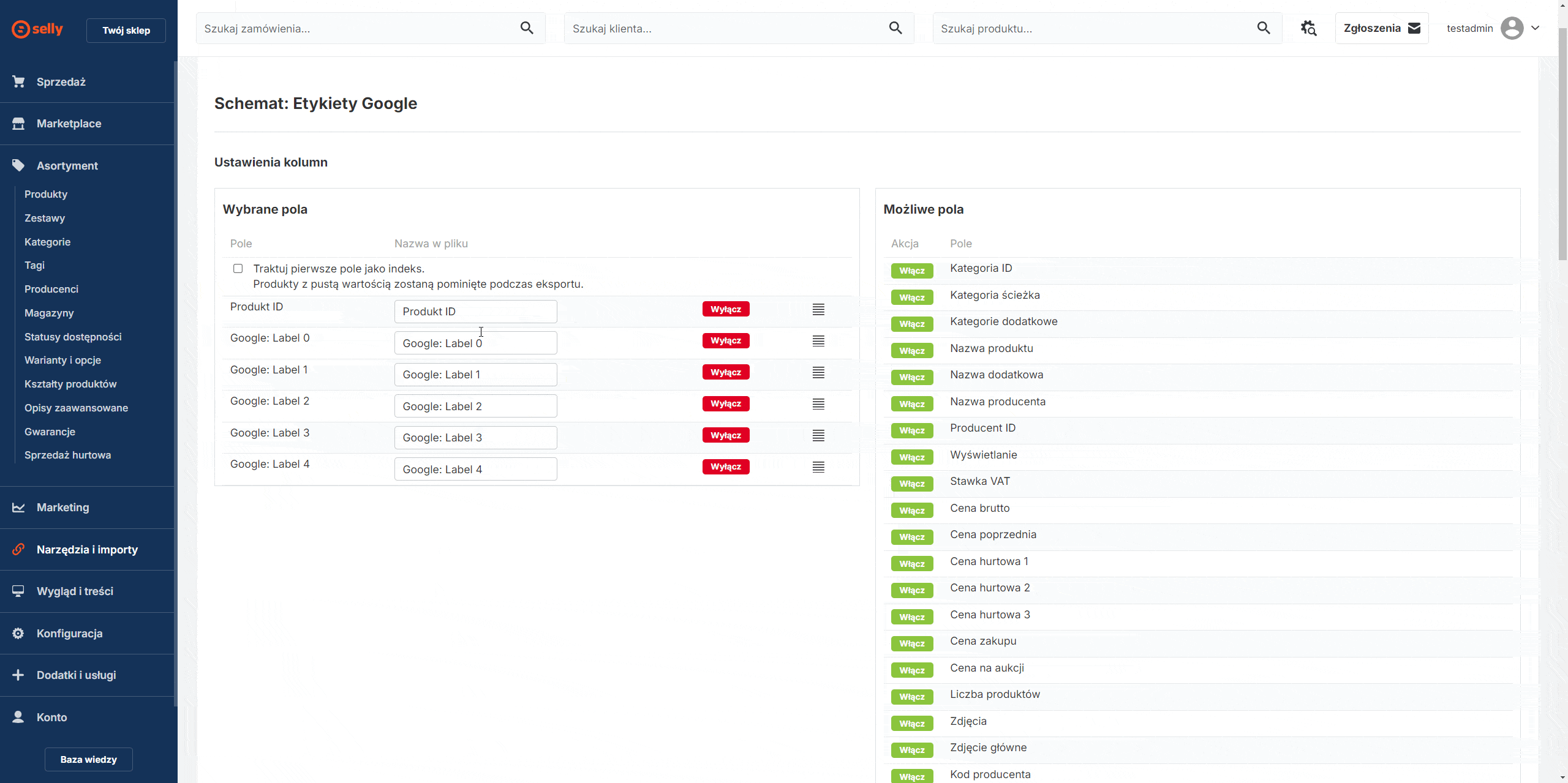The height and width of the screenshot is (783, 1568).
Task: Click the product search magnifier icon
Action: click(1263, 28)
